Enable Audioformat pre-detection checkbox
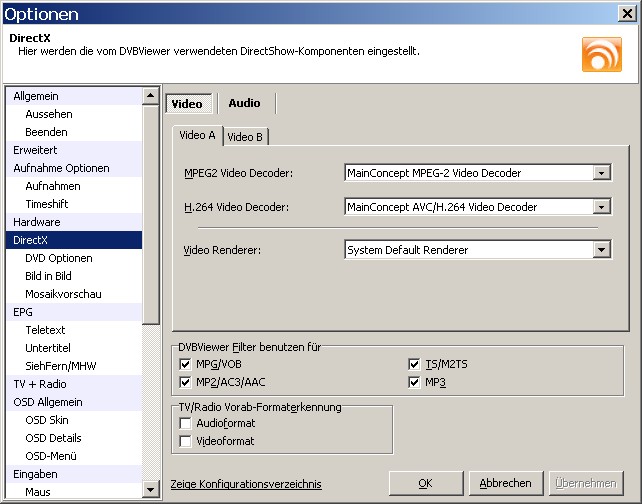642x504 pixels. point(185,423)
